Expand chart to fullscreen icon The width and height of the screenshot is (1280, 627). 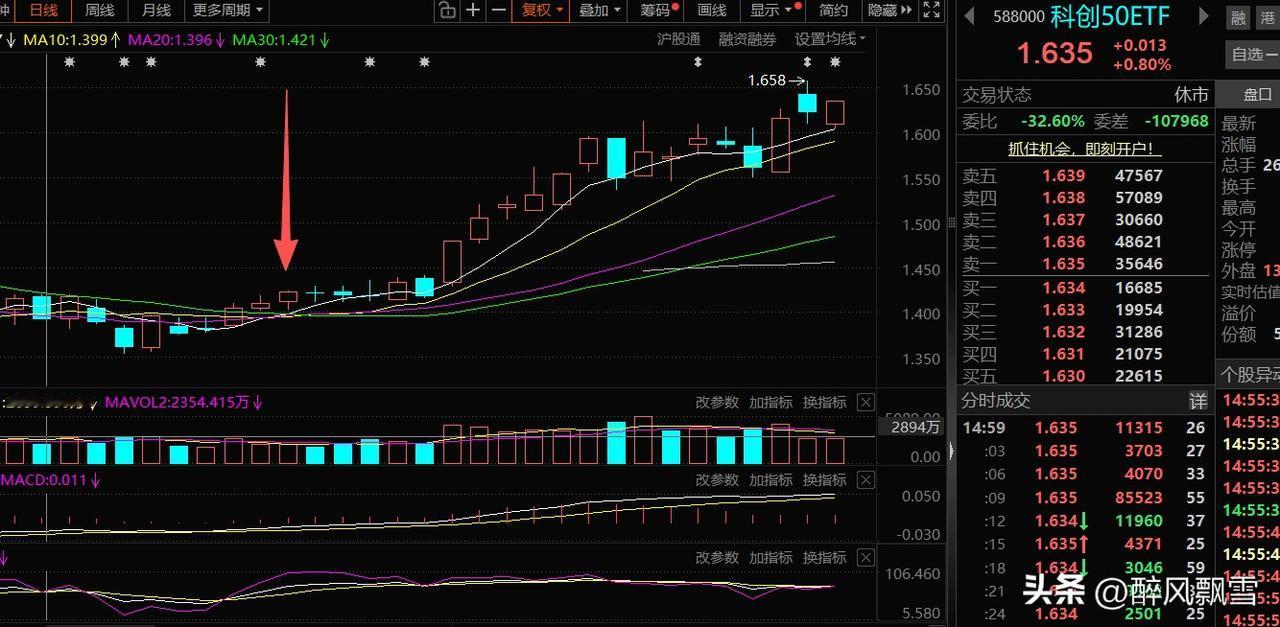click(932, 11)
